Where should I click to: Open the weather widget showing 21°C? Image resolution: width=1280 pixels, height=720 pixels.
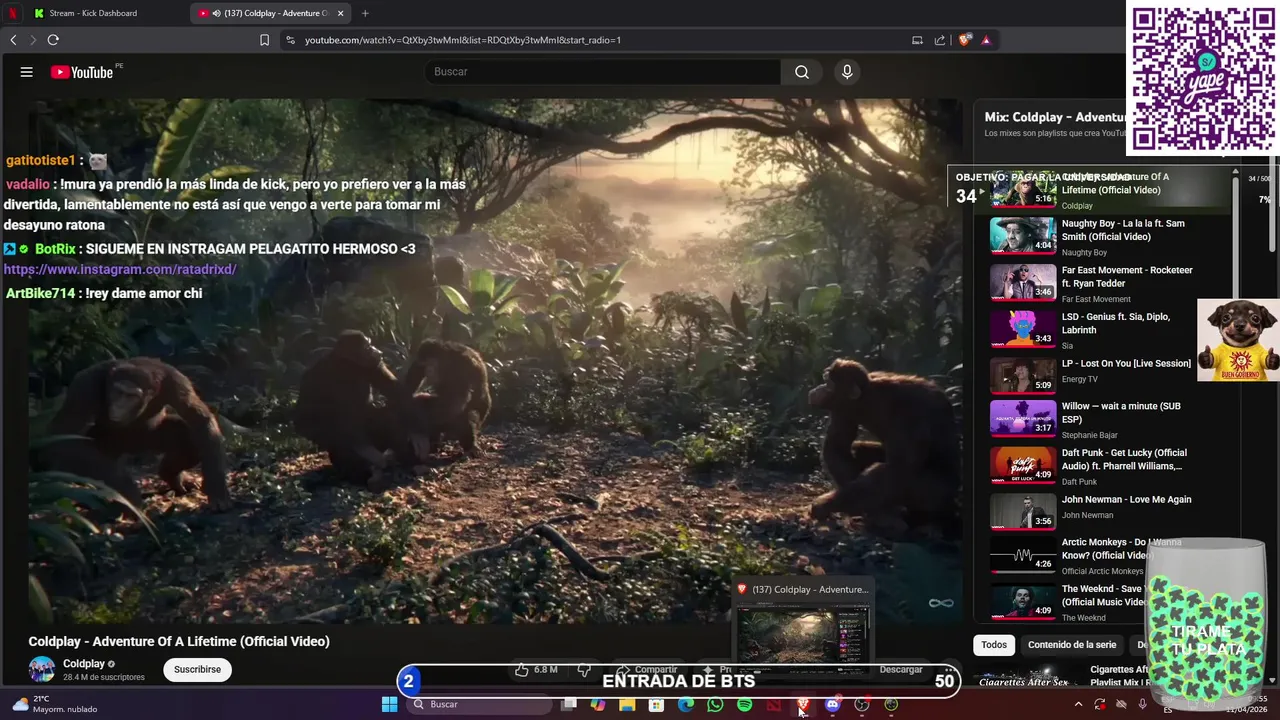55,704
